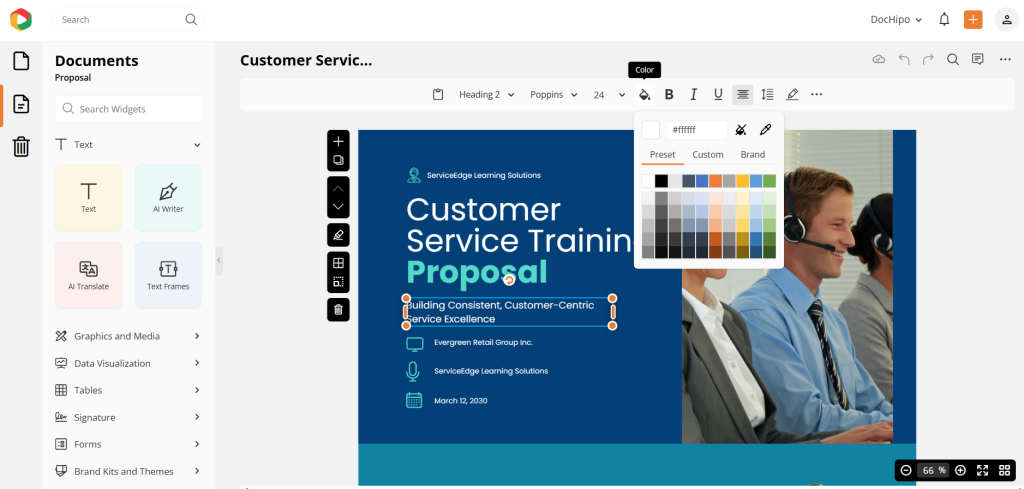Open the Trash sidebar icon
Screen dimensions: 1024x489
22,146
